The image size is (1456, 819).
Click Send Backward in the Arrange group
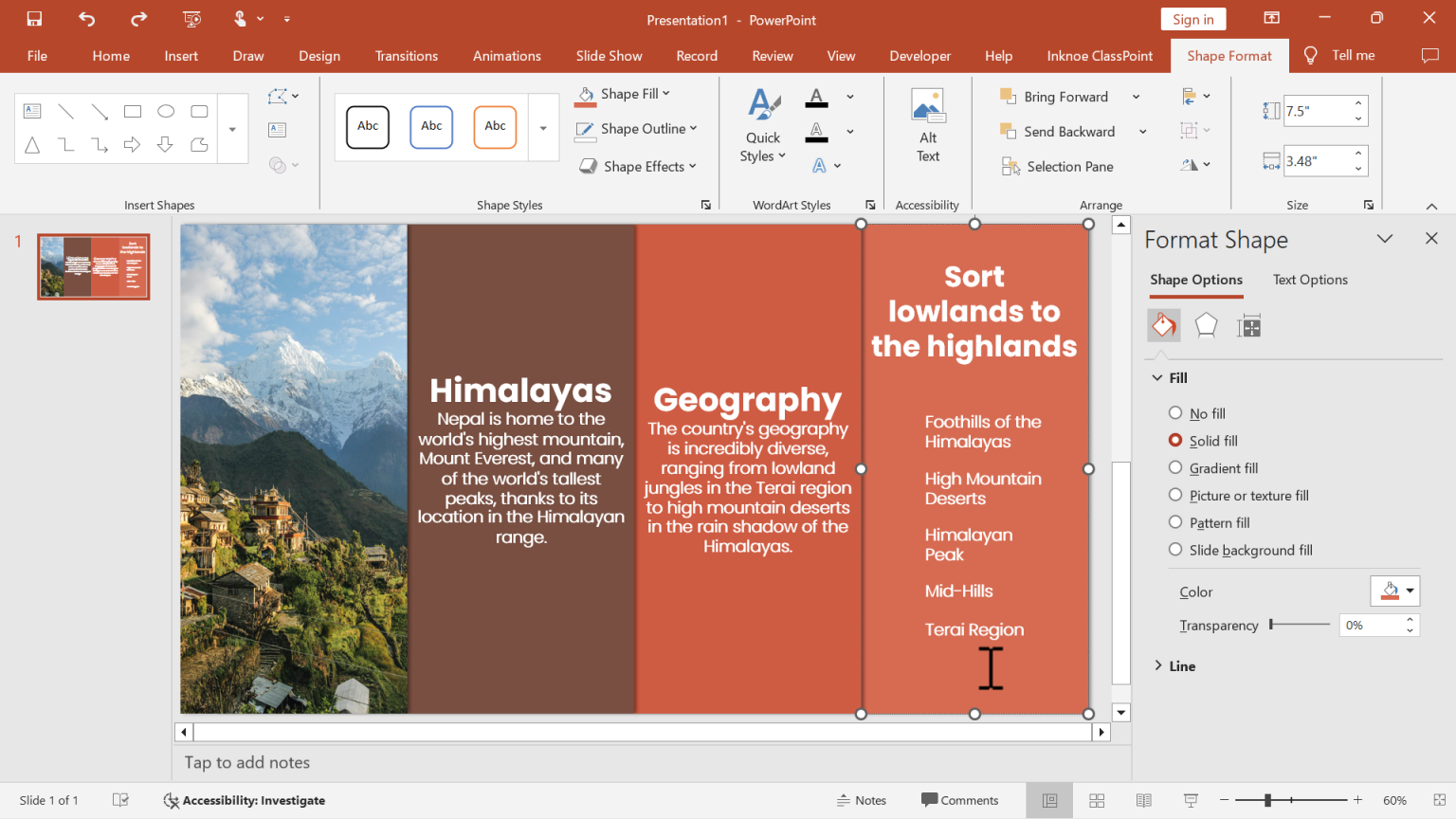[1064, 131]
